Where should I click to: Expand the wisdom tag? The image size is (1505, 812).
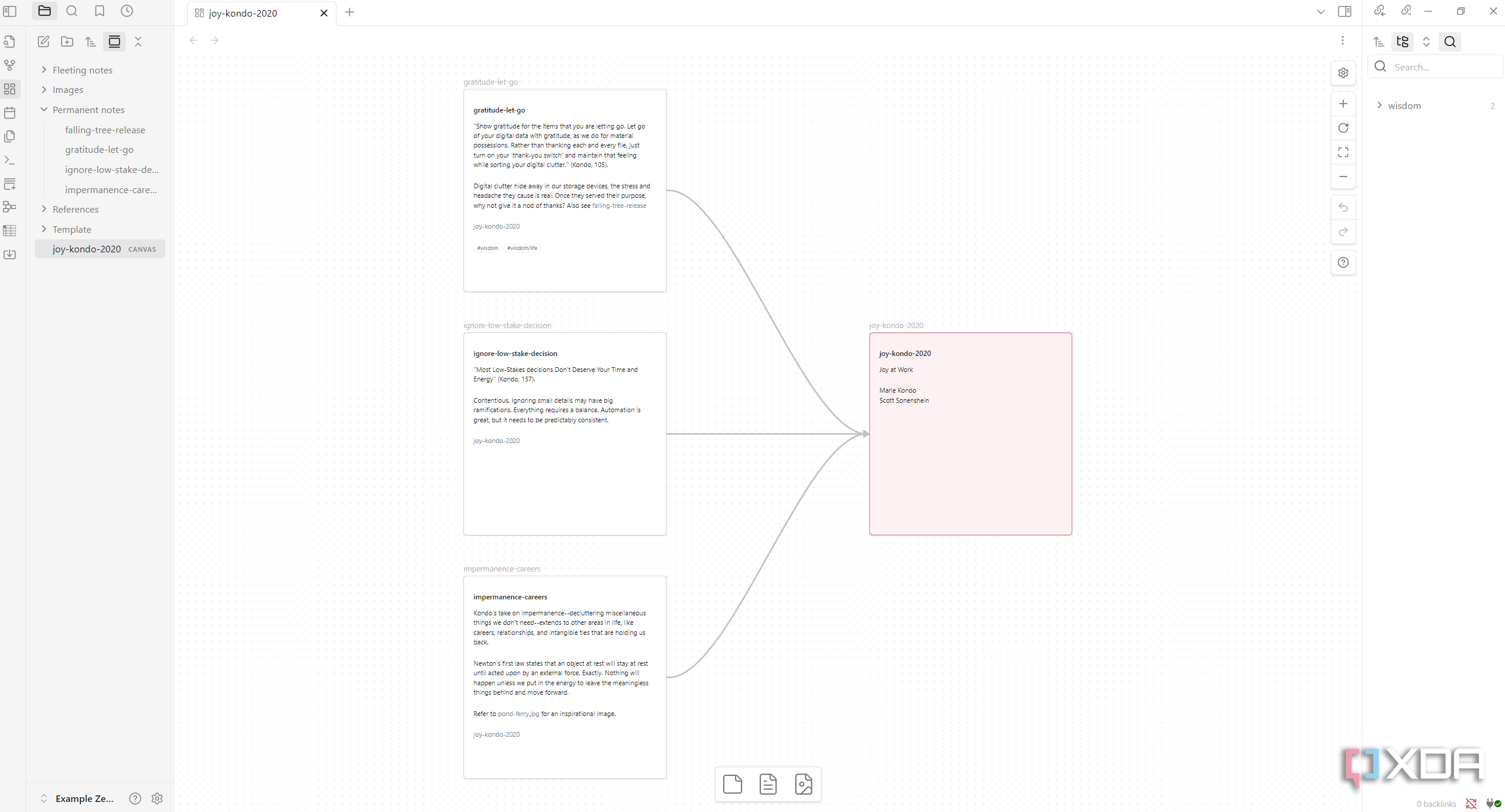click(1379, 105)
